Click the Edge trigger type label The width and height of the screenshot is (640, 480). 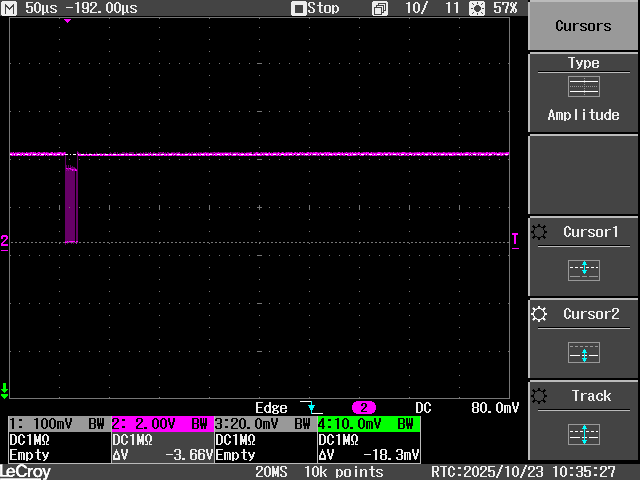271,408
